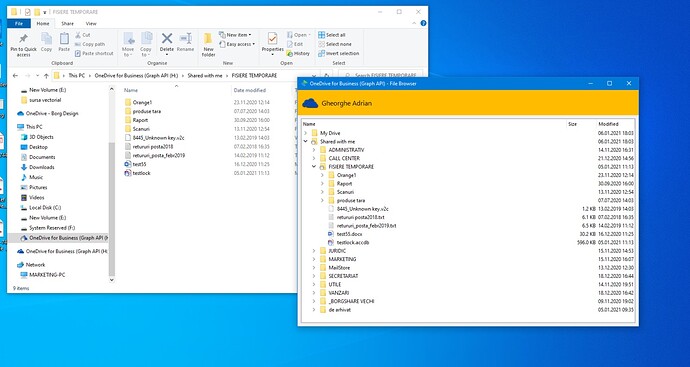
Task: Select MARKETING-PC under Network
Action: [47, 275]
